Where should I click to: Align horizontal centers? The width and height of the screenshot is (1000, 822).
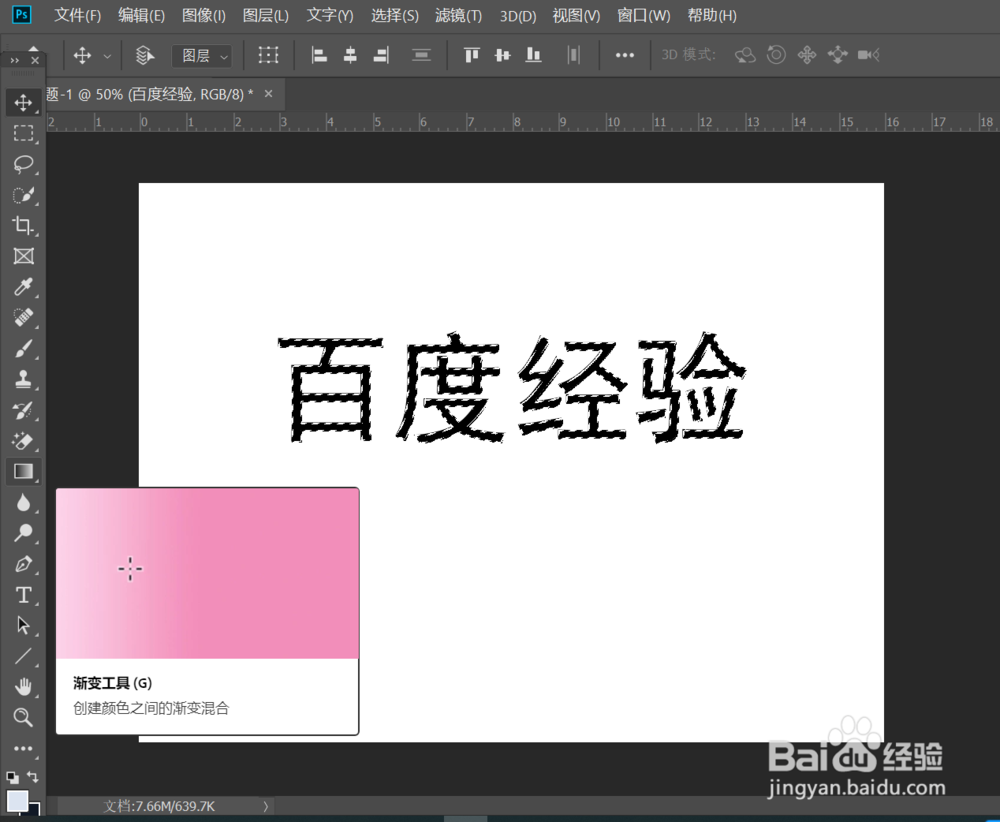[x=350, y=55]
